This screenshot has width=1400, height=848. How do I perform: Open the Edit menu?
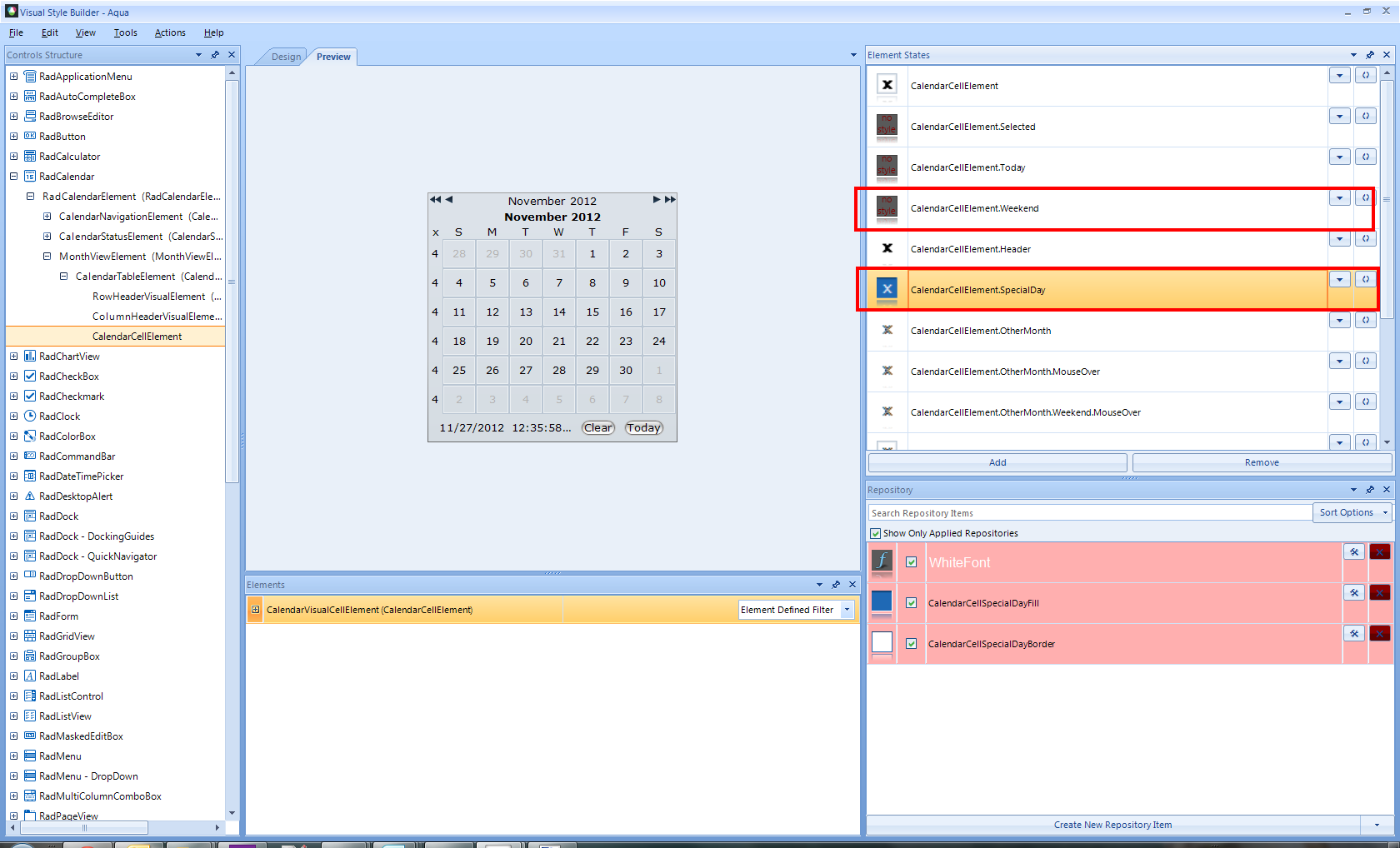[50, 32]
